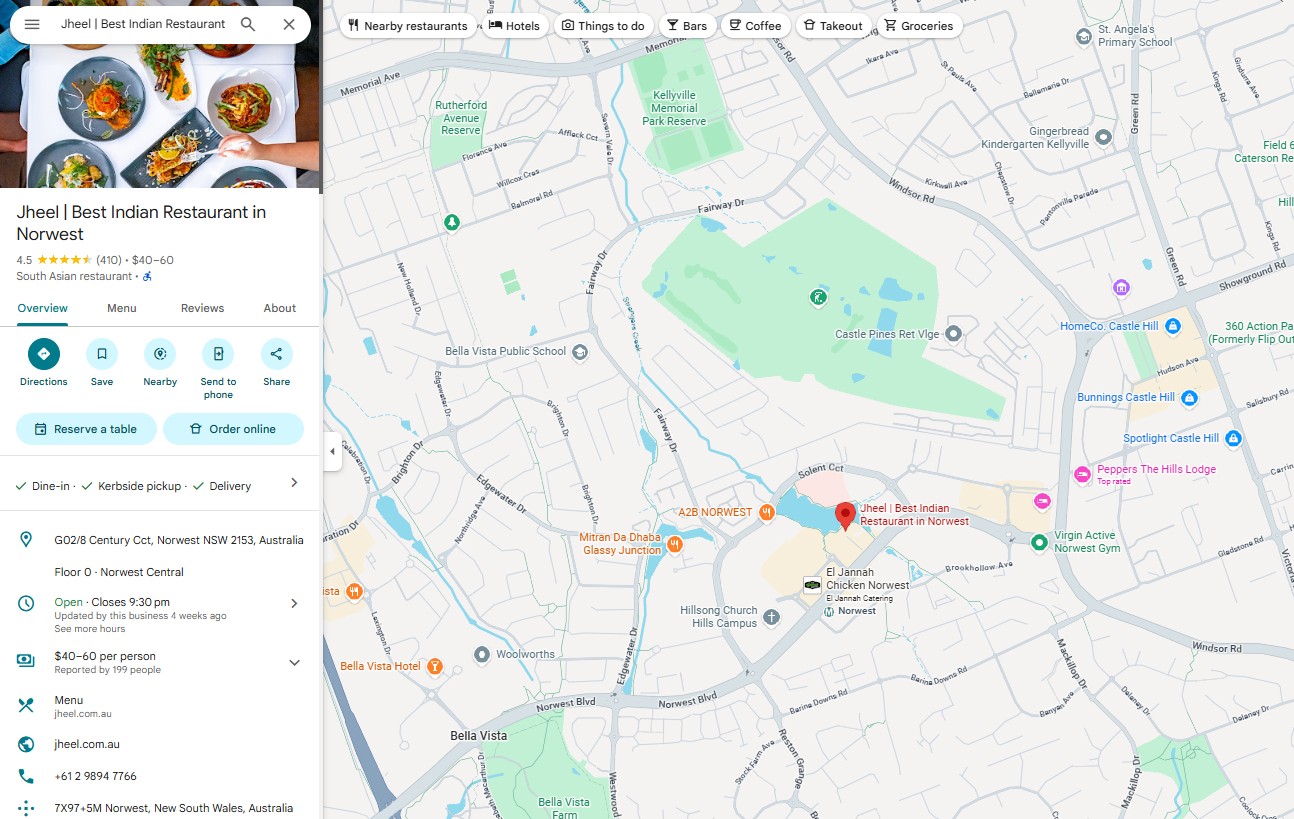Click Order online button

(x=233, y=429)
